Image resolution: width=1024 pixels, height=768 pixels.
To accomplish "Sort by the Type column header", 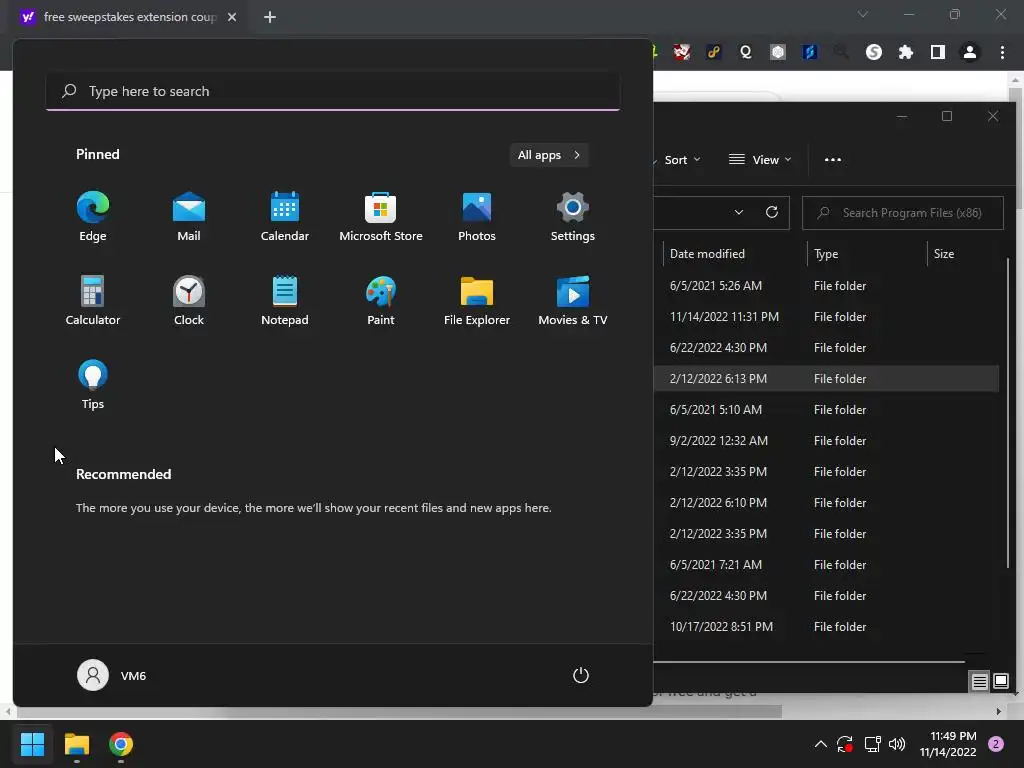I will pos(867,254).
